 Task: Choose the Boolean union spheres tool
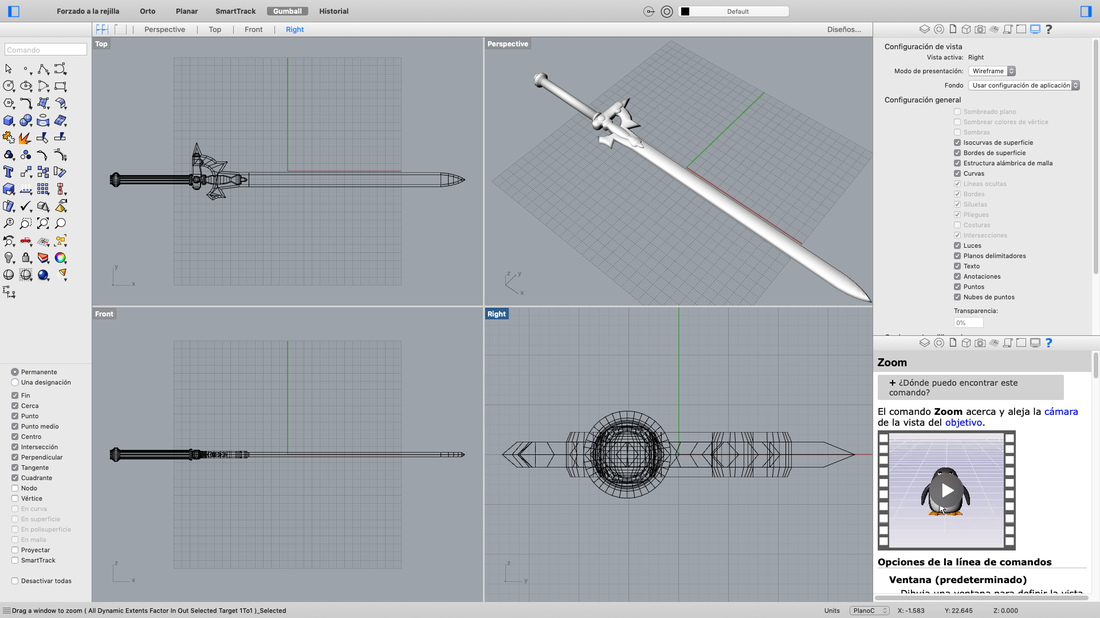pyautogui.click(x=26, y=121)
